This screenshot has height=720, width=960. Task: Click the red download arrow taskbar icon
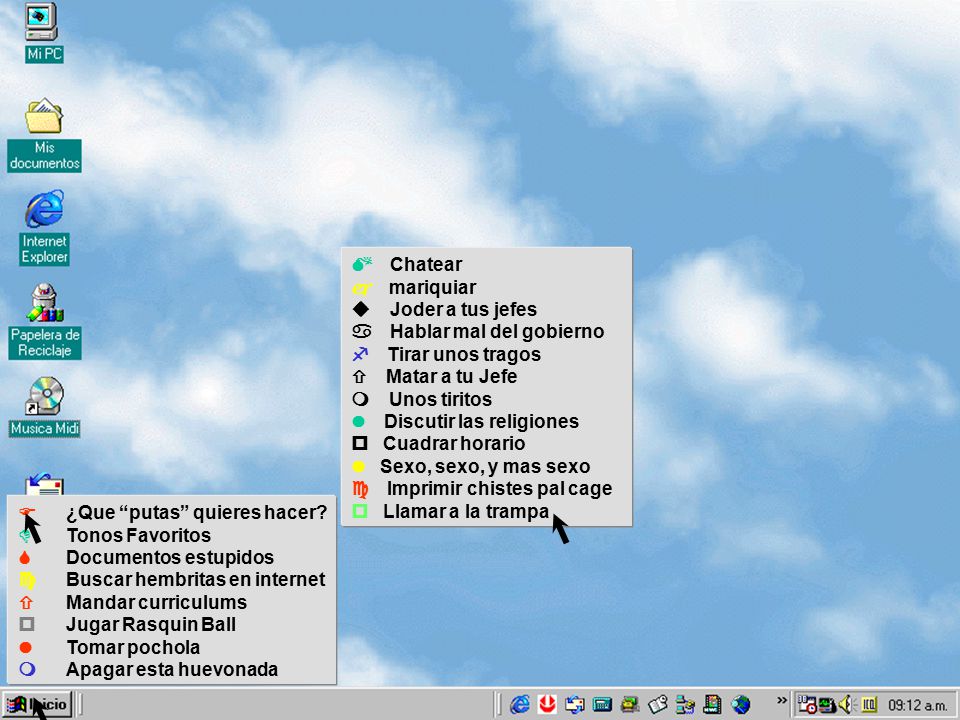click(x=547, y=705)
